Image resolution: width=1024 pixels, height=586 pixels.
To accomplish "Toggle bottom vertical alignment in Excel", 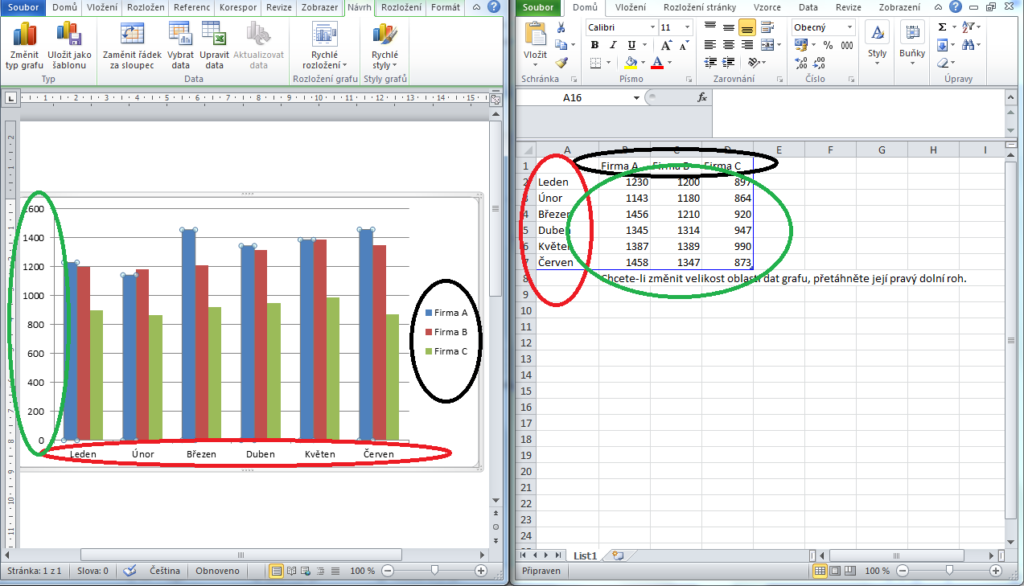I will (747, 27).
